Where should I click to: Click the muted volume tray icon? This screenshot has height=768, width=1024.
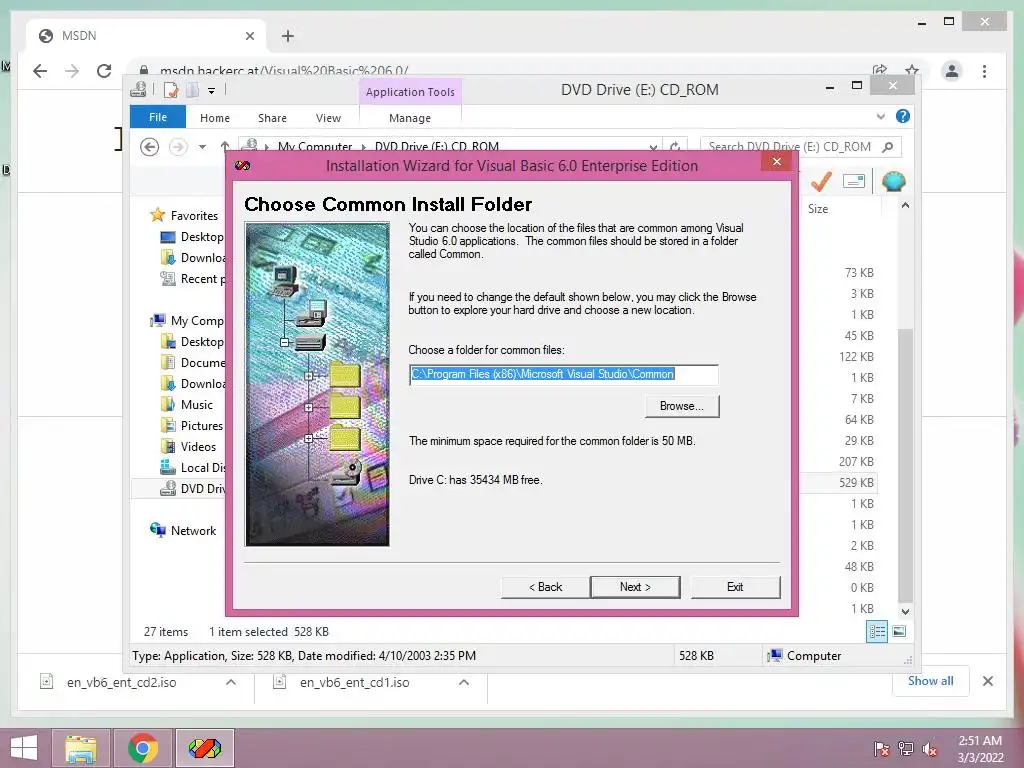pos(929,749)
